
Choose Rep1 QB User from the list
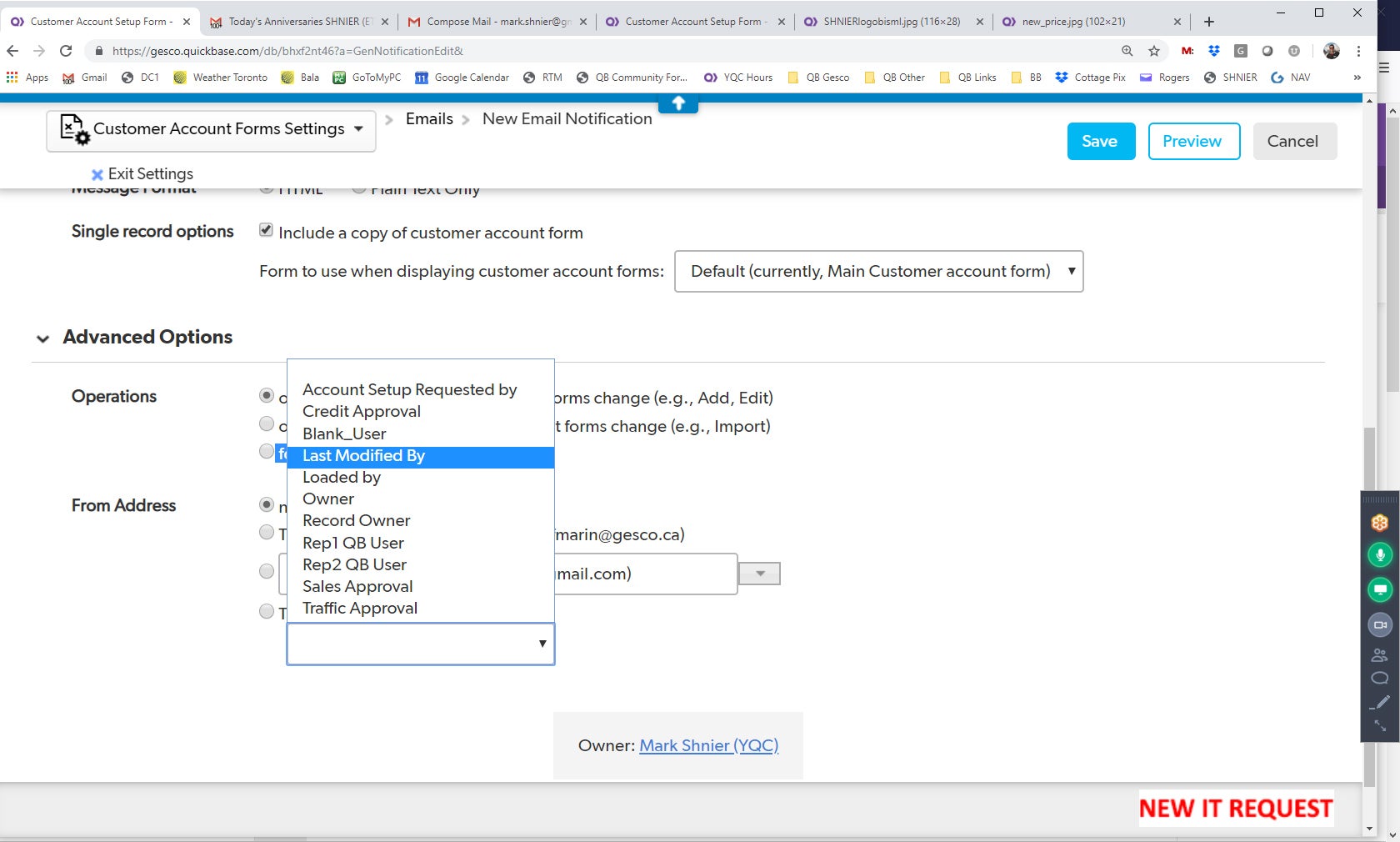(421, 543)
